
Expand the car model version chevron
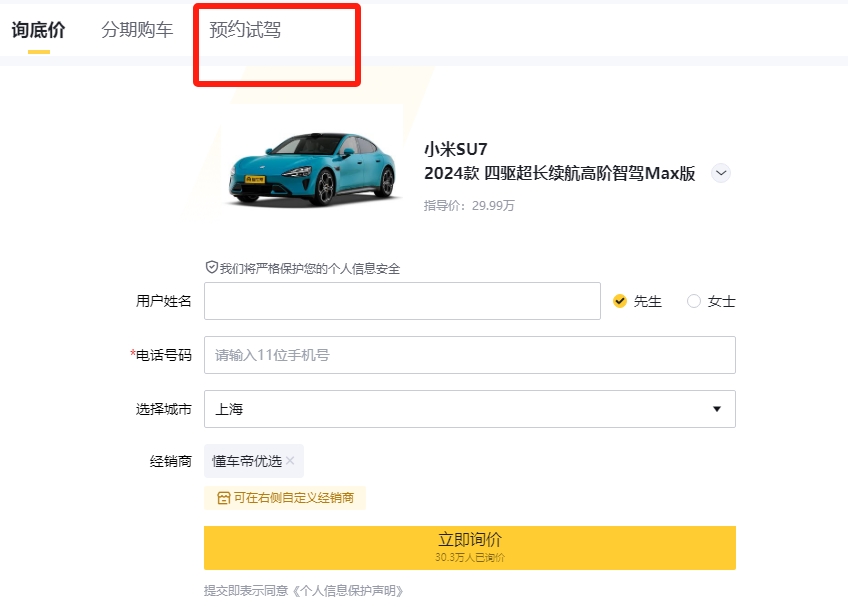click(721, 173)
